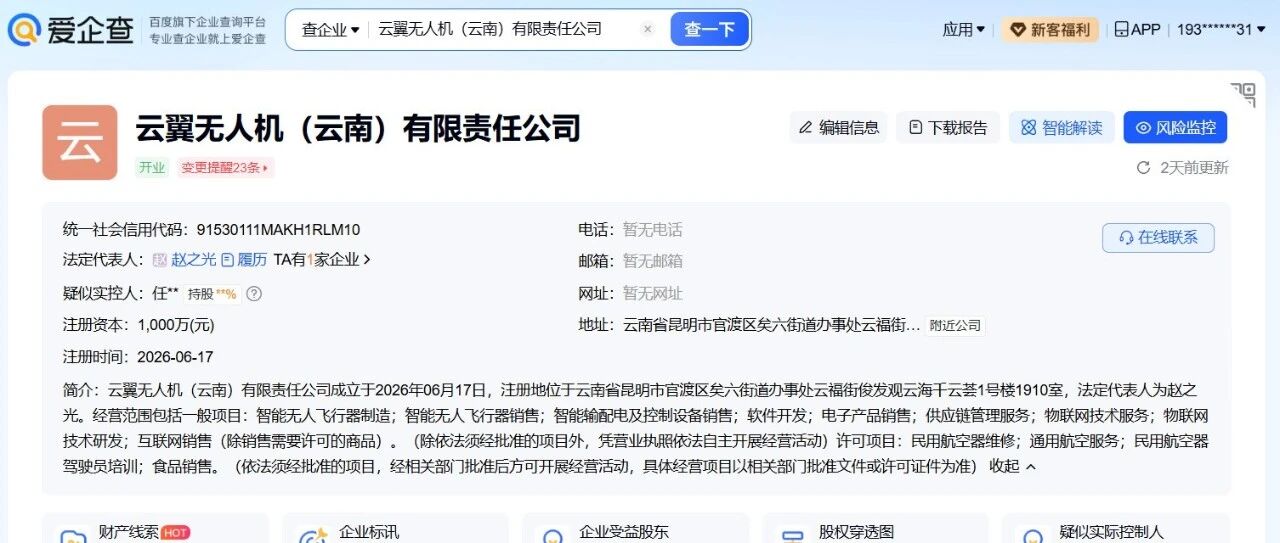
Task: Open the 新客福利 promotion
Action: click(1050, 30)
